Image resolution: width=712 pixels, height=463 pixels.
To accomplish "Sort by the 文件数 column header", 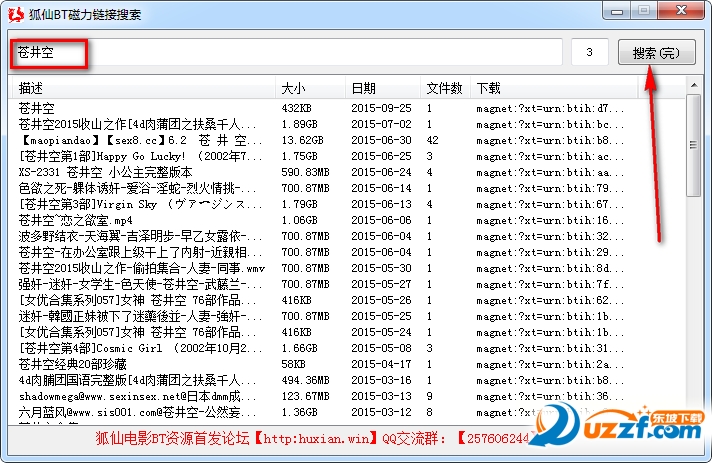I will [445, 88].
